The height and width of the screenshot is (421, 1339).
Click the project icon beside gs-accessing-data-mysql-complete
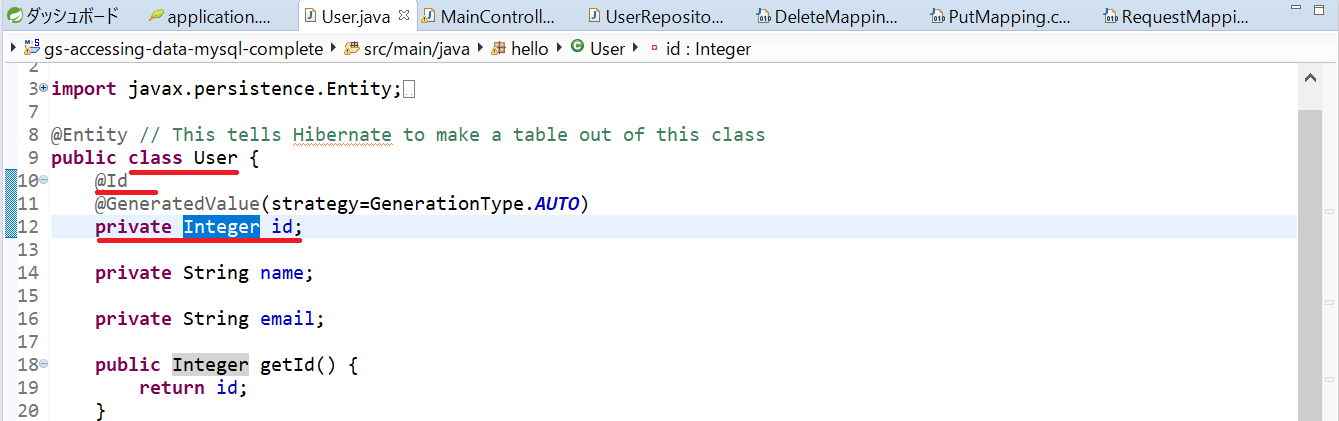30,48
